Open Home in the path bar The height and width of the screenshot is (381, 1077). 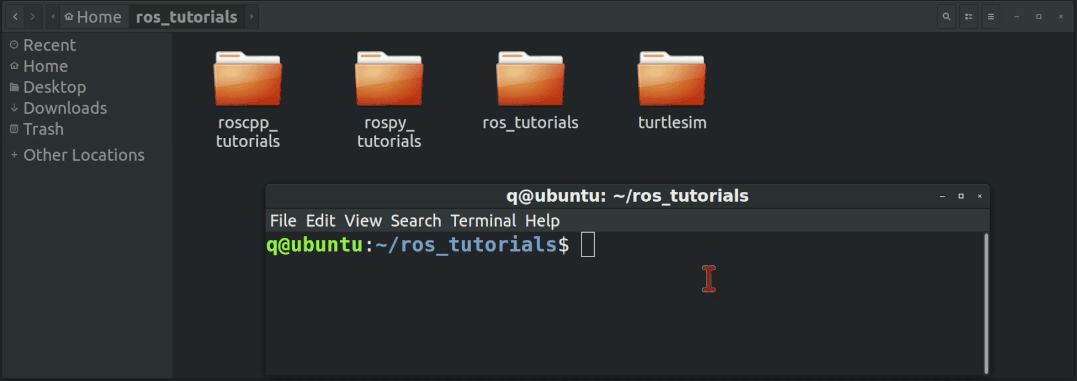click(x=93, y=16)
